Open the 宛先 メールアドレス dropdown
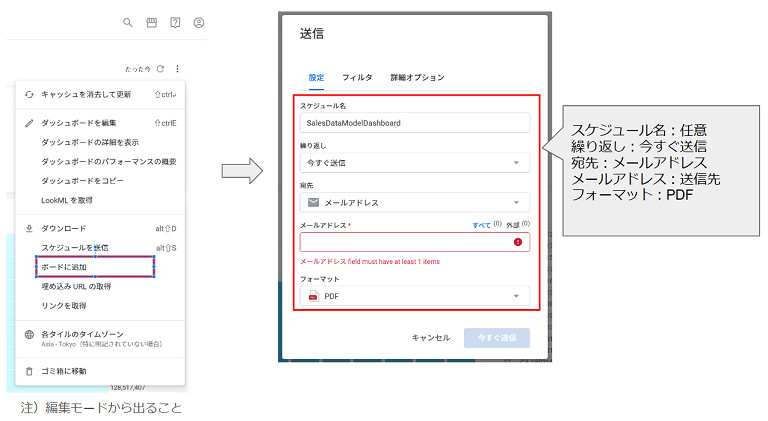The height and width of the screenshot is (421, 768). 415,203
